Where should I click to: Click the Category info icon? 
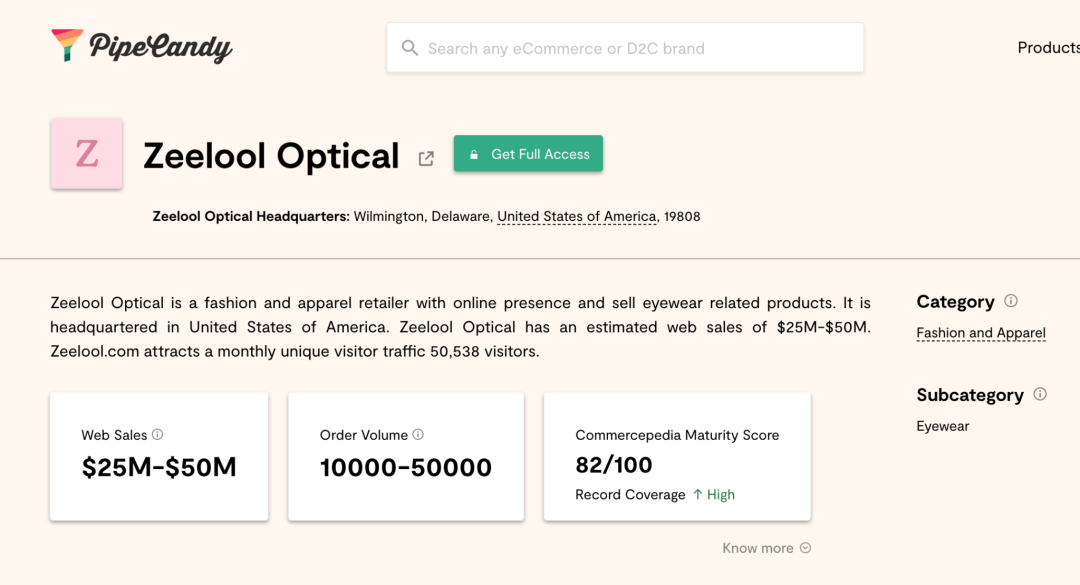click(1010, 300)
